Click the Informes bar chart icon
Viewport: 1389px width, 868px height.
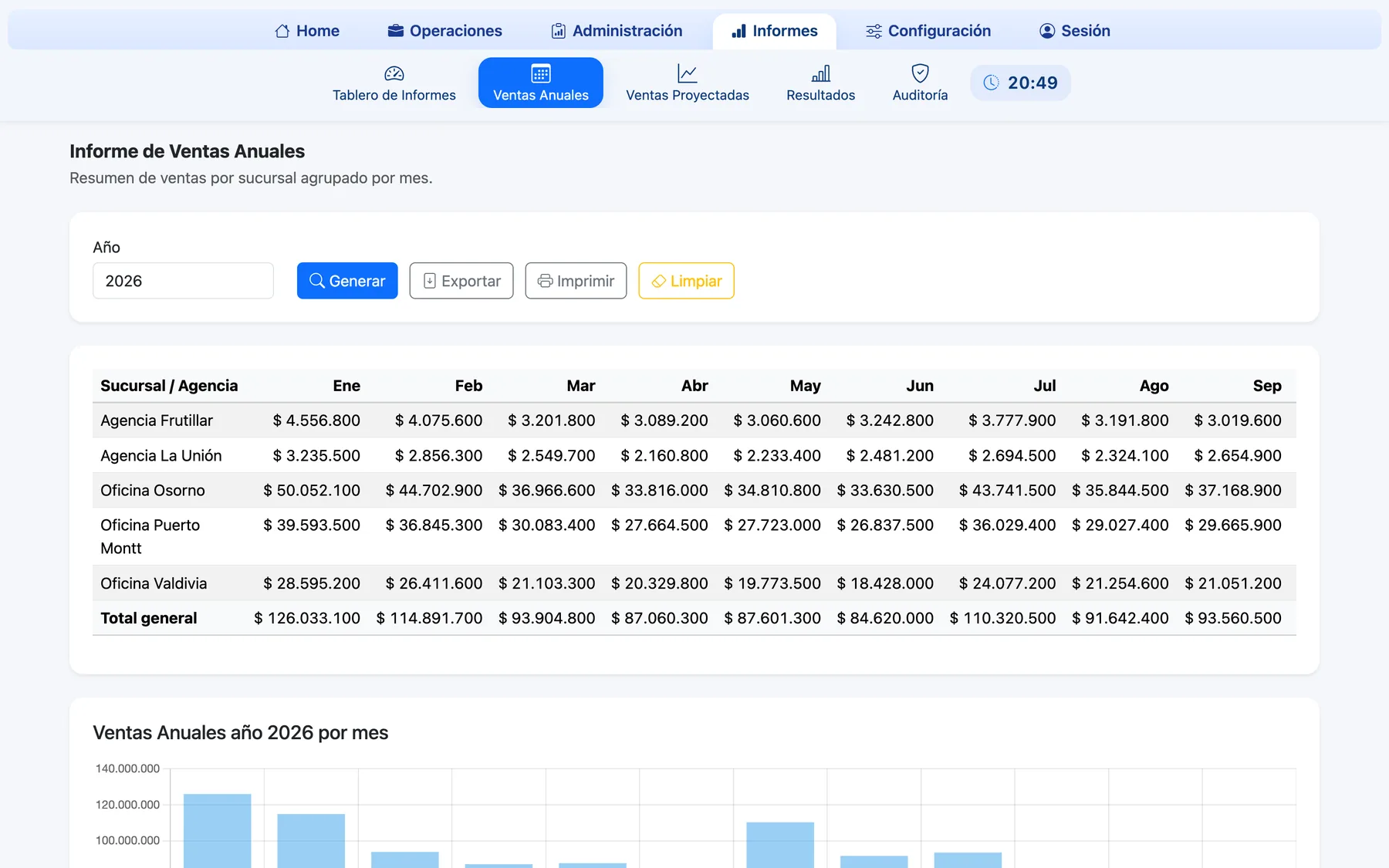739,31
